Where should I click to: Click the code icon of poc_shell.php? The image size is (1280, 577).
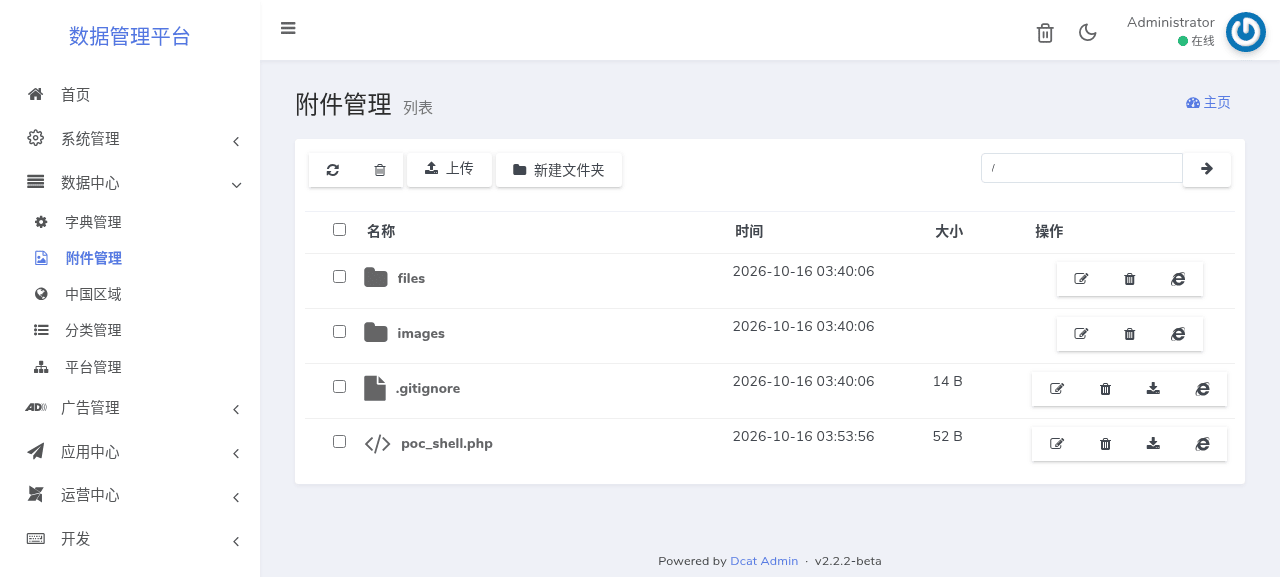[x=378, y=444]
